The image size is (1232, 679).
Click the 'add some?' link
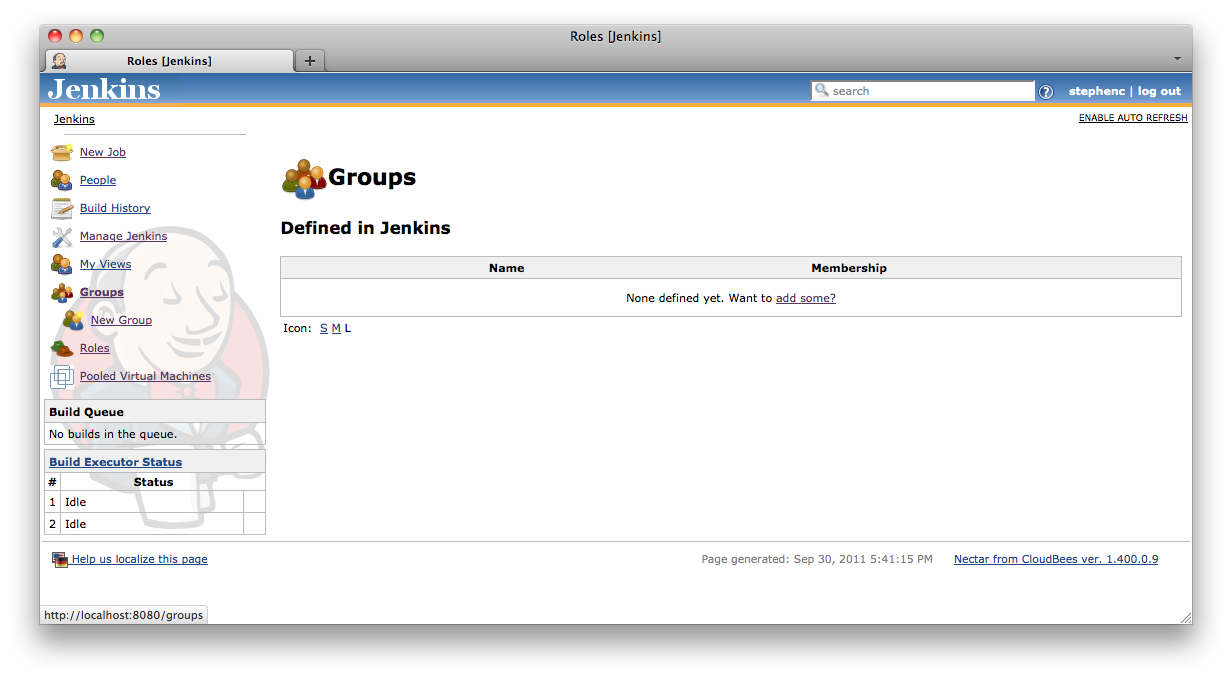(806, 298)
